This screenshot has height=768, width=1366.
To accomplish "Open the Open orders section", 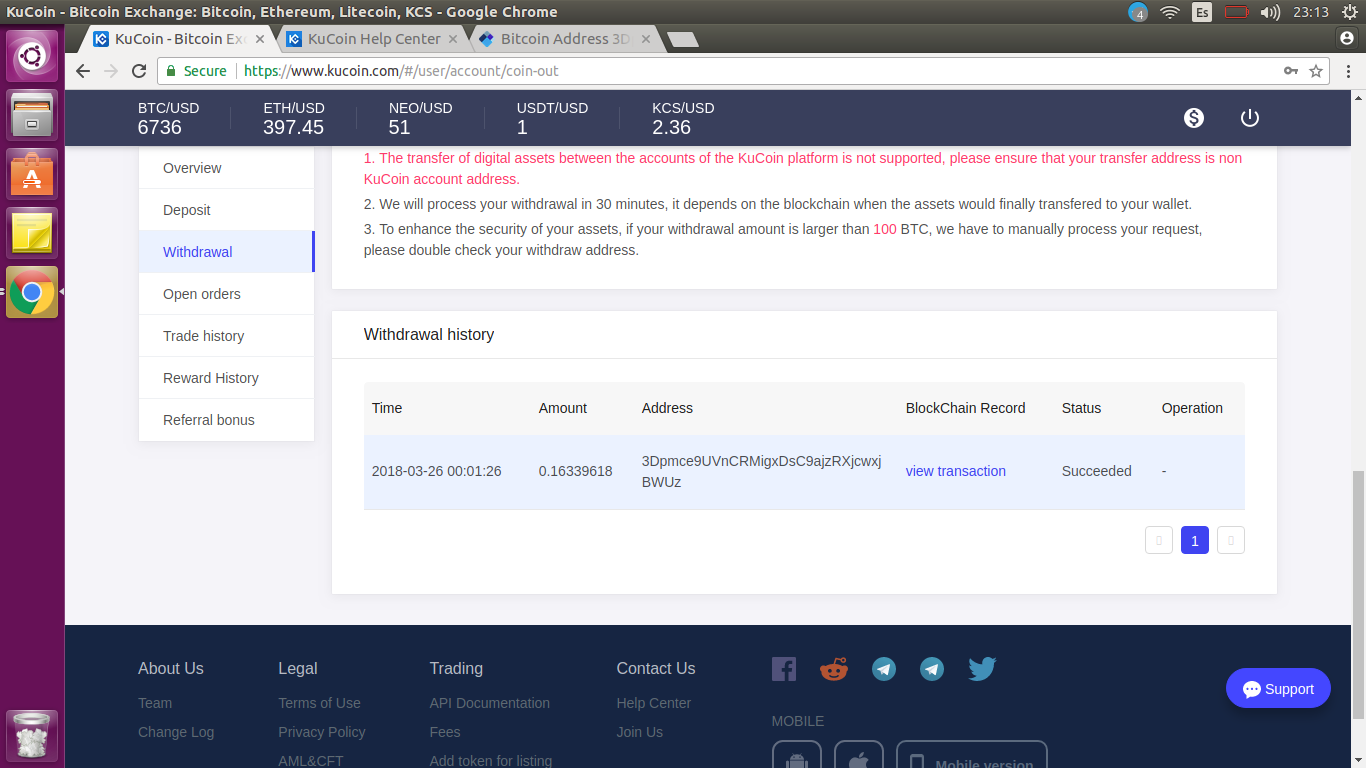I will (227, 294).
